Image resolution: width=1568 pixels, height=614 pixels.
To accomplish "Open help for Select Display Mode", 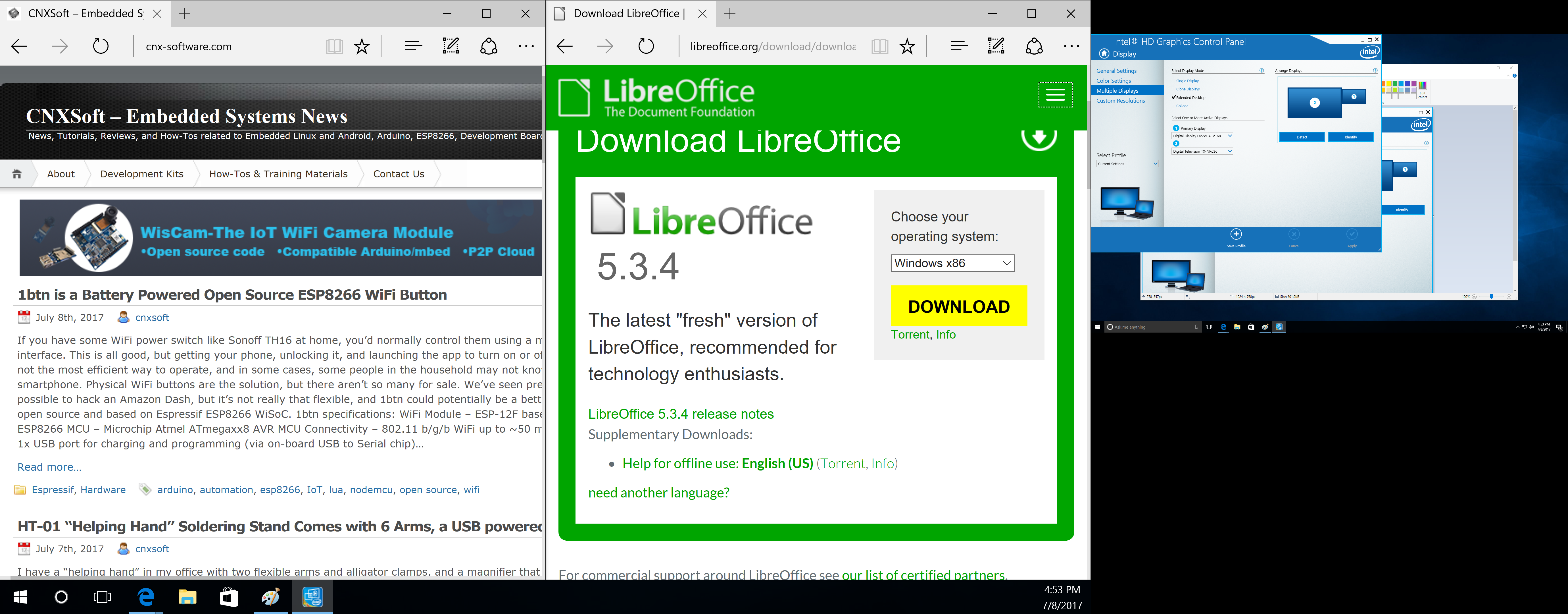I will pyautogui.click(x=1261, y=71).
